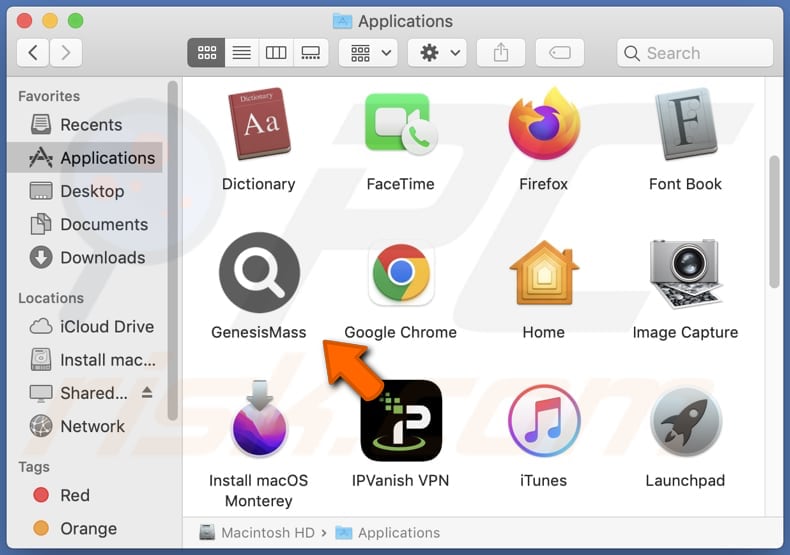Select Applications in the sidebar

coord(85,158)
